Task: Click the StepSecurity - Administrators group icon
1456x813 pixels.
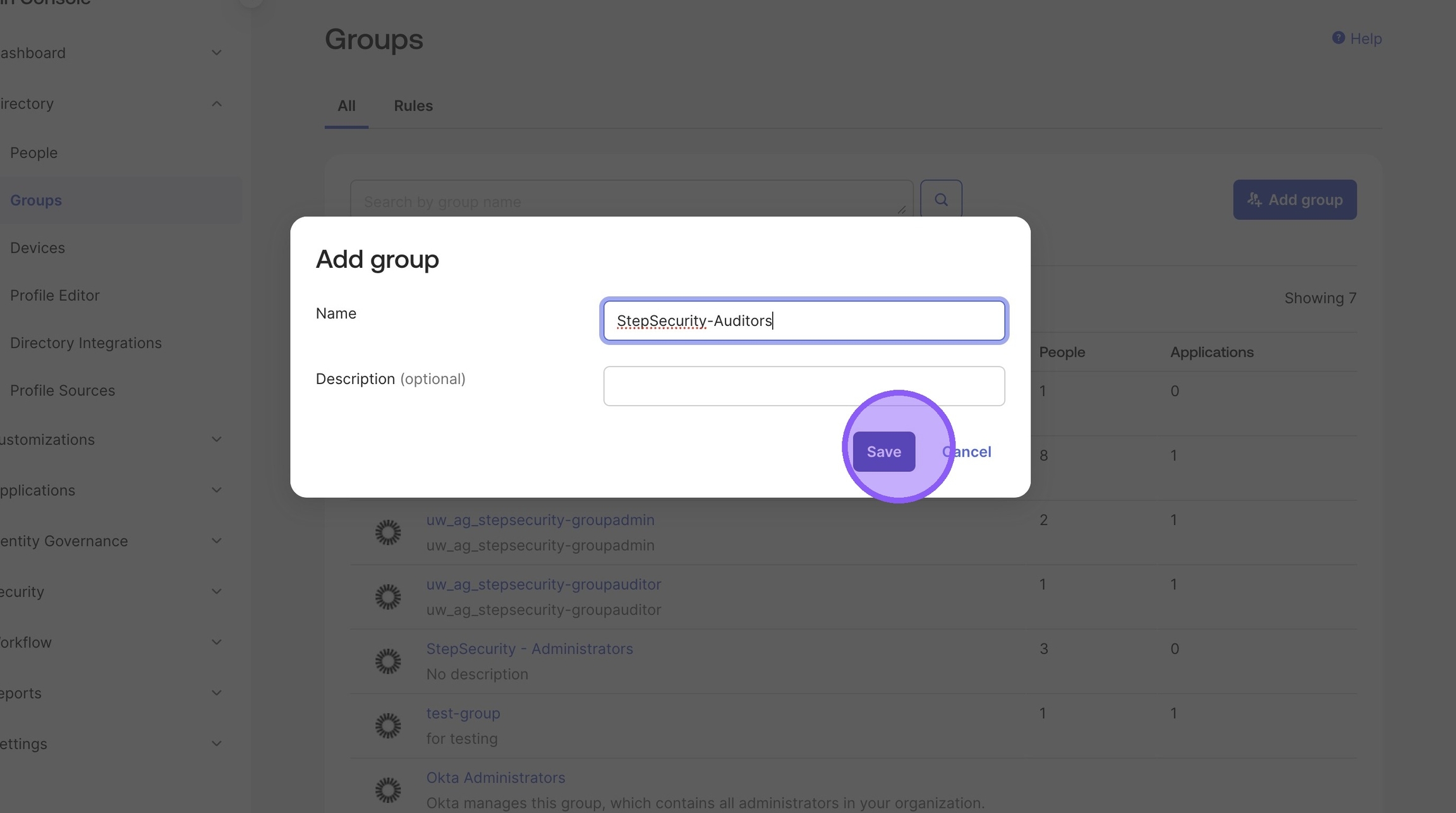Action: (388, 661)
